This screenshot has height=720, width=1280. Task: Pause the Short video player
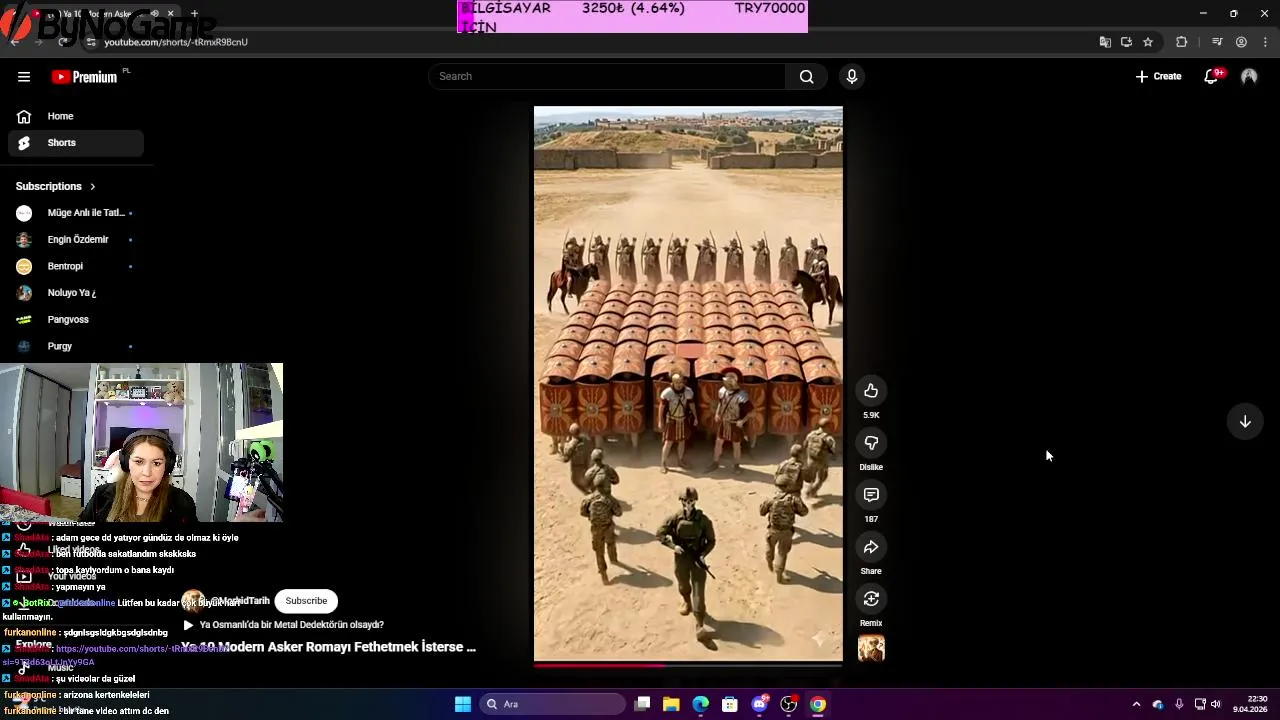tap(688, 384)
